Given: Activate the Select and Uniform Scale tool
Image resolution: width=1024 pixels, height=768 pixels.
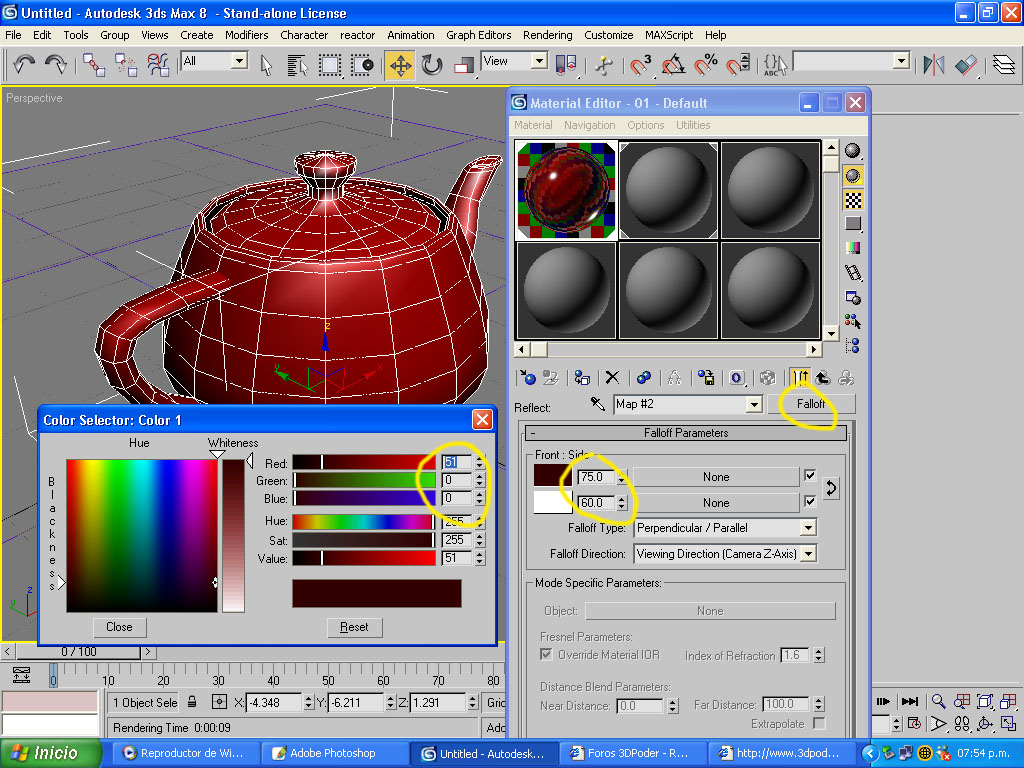Looking at the screenshot, I should point(463,65).
